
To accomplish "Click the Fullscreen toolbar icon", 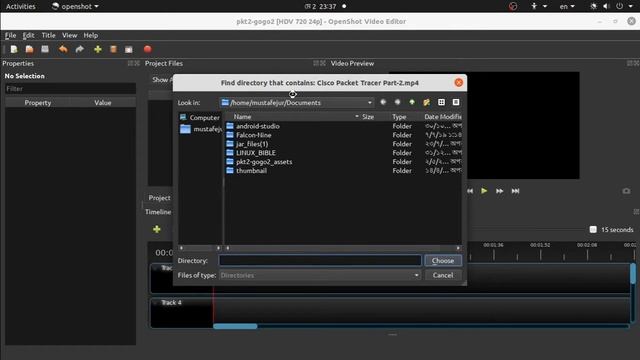I will tap(129, 49).
